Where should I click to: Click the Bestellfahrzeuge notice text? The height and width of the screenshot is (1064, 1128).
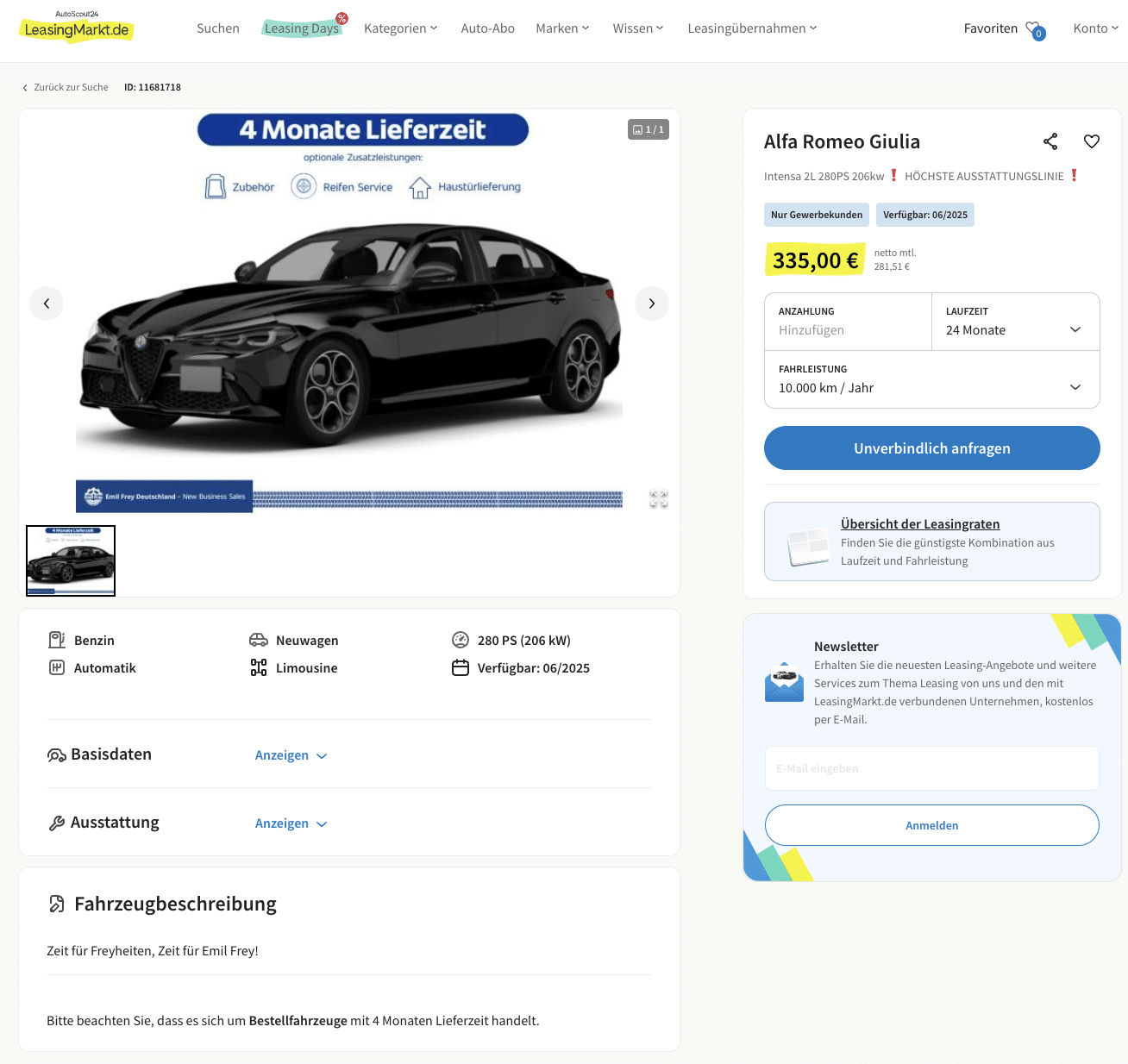pyautogui.click(x=293, y=1021)
